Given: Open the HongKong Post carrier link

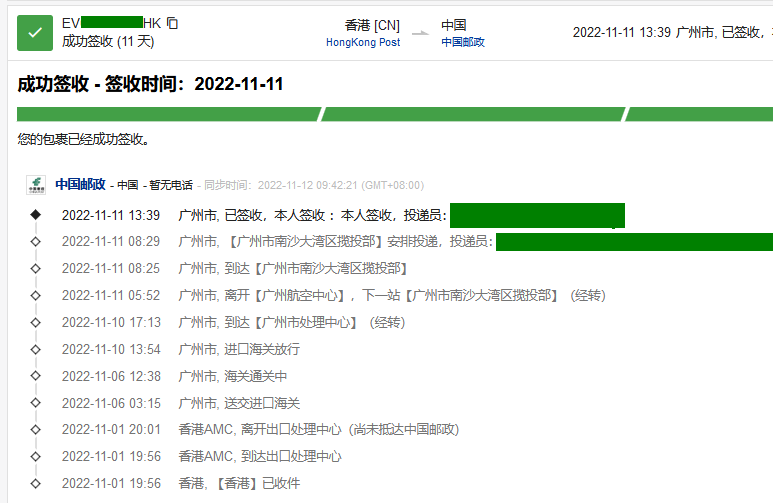Looking at the screenshot, I should tap(362, 43).
